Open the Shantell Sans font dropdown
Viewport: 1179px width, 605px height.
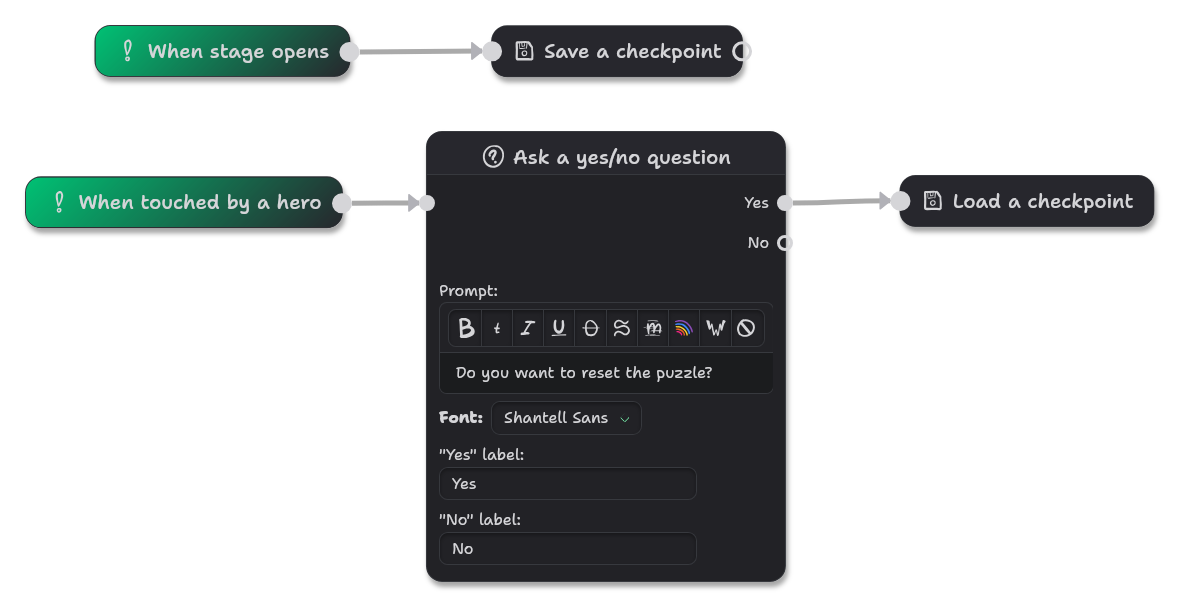pyautogui.click(x=566, y=418)
